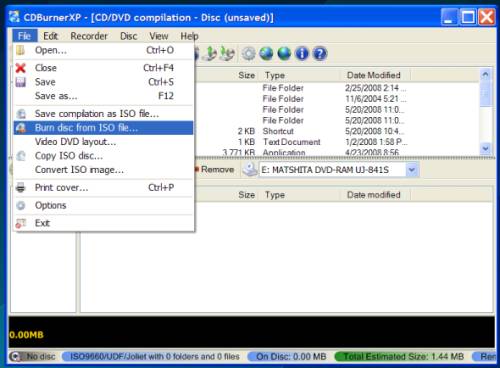Expand the MATSHITA DVD-RAM drive dropdown
The height and width of the screenshot is (368, 500).
(x=412, y=170)
